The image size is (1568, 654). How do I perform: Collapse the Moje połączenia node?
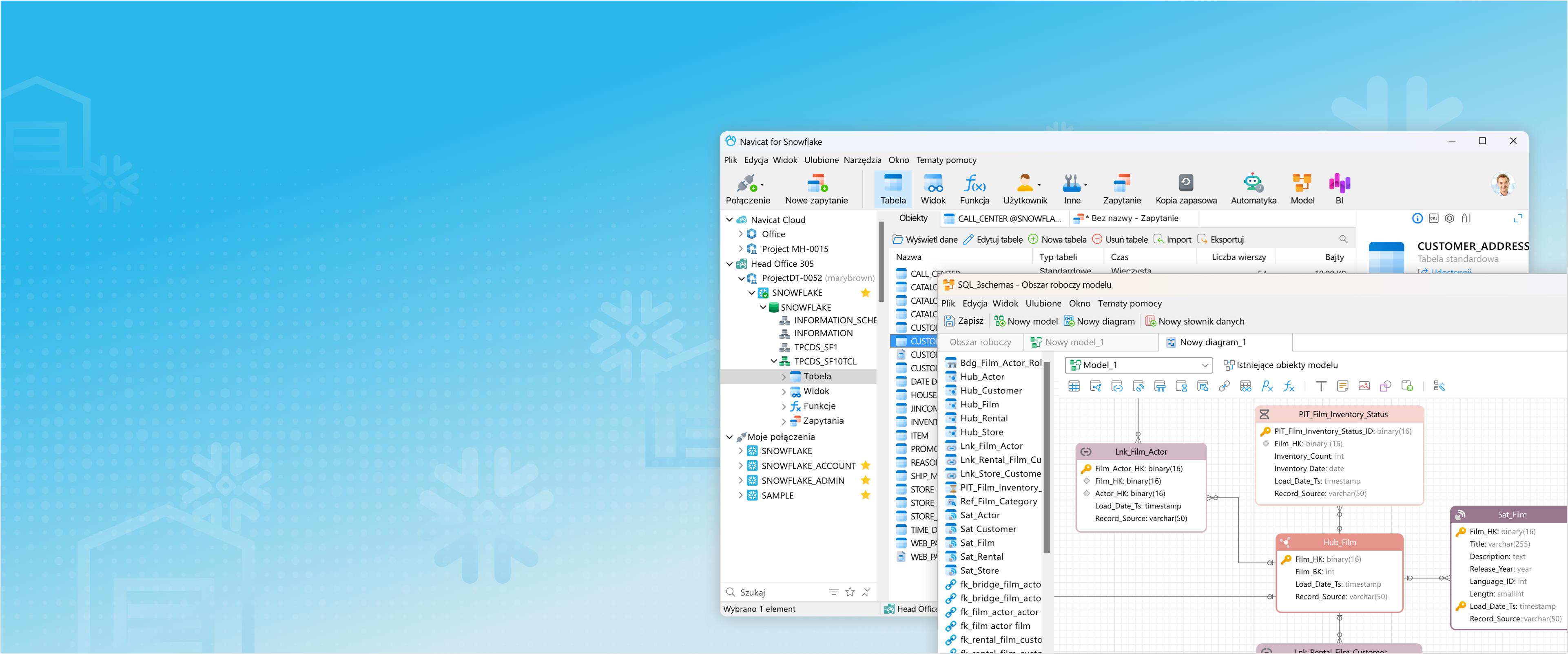[729, 437]
